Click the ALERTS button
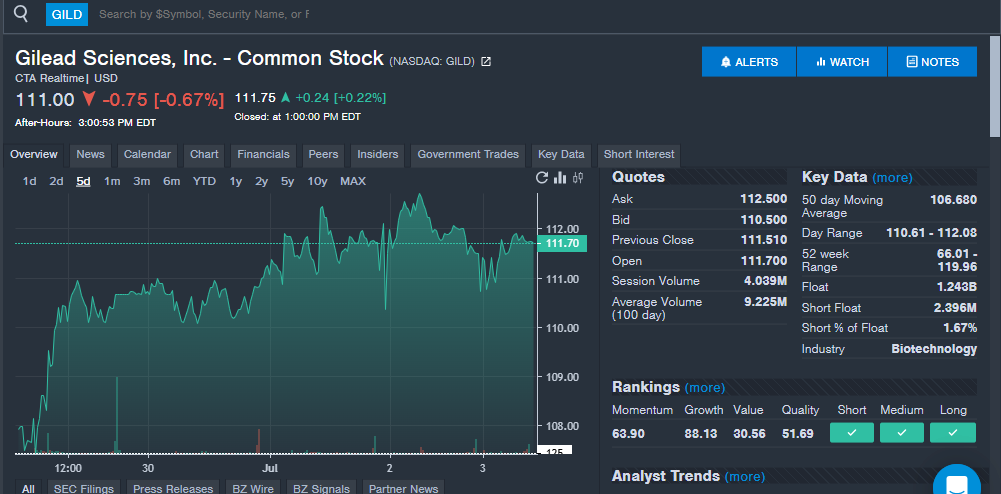 coord(749,62)
